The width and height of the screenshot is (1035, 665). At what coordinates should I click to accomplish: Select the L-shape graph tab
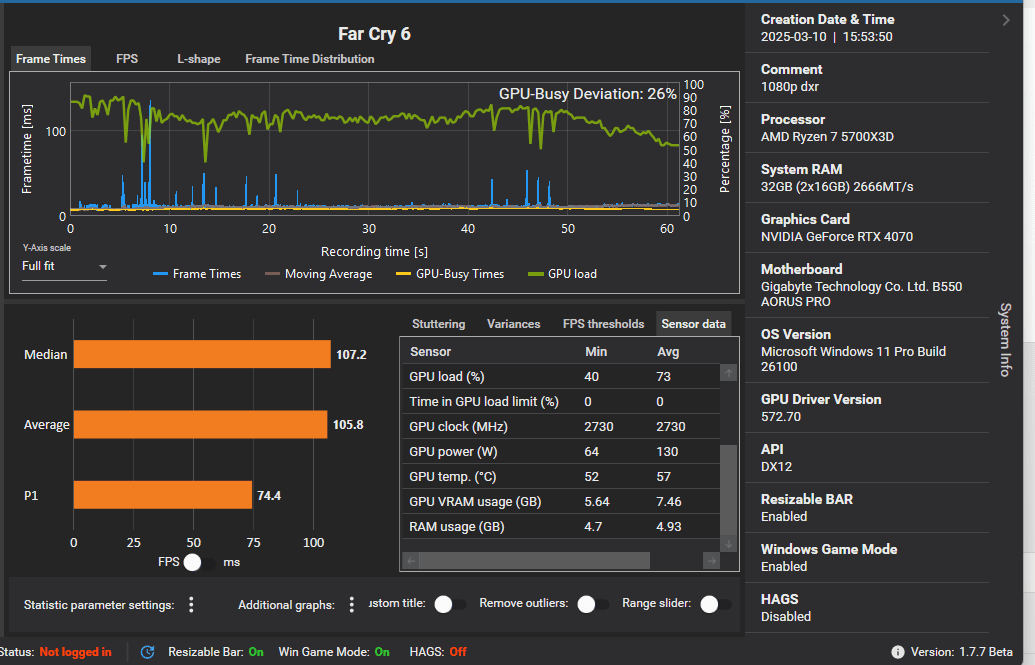point(199,59)
